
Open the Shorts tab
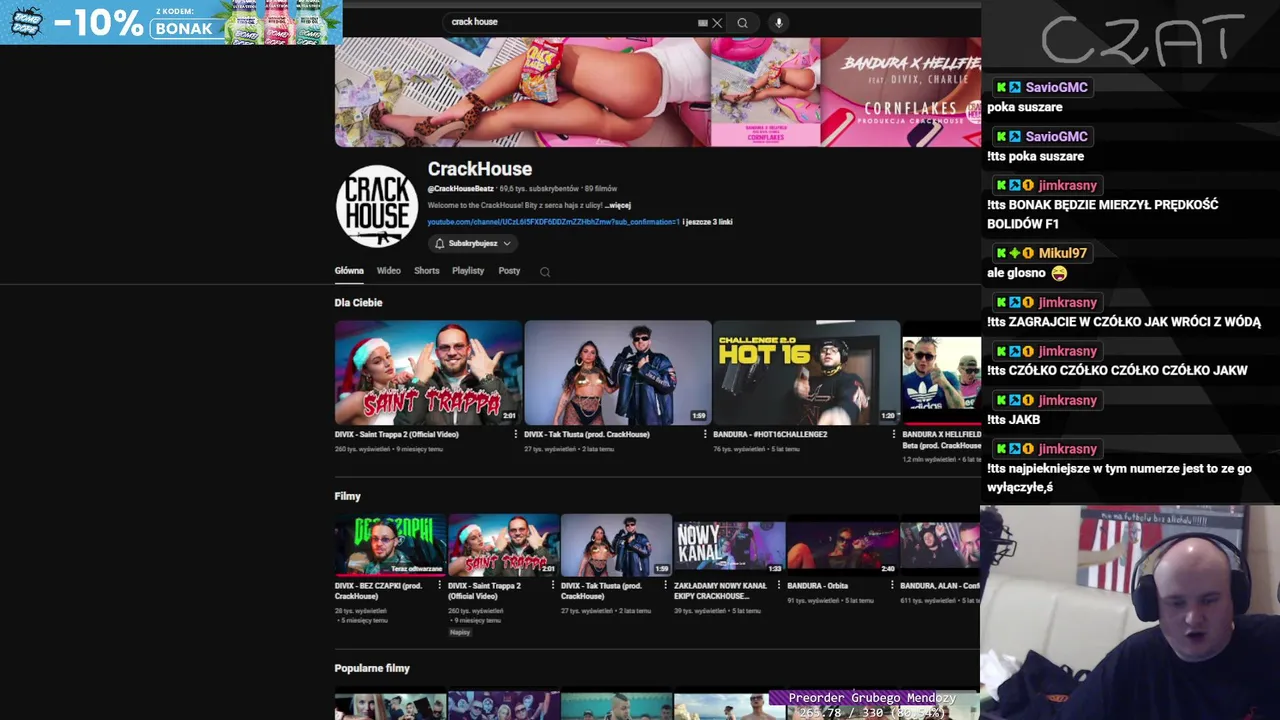(427, 271)
